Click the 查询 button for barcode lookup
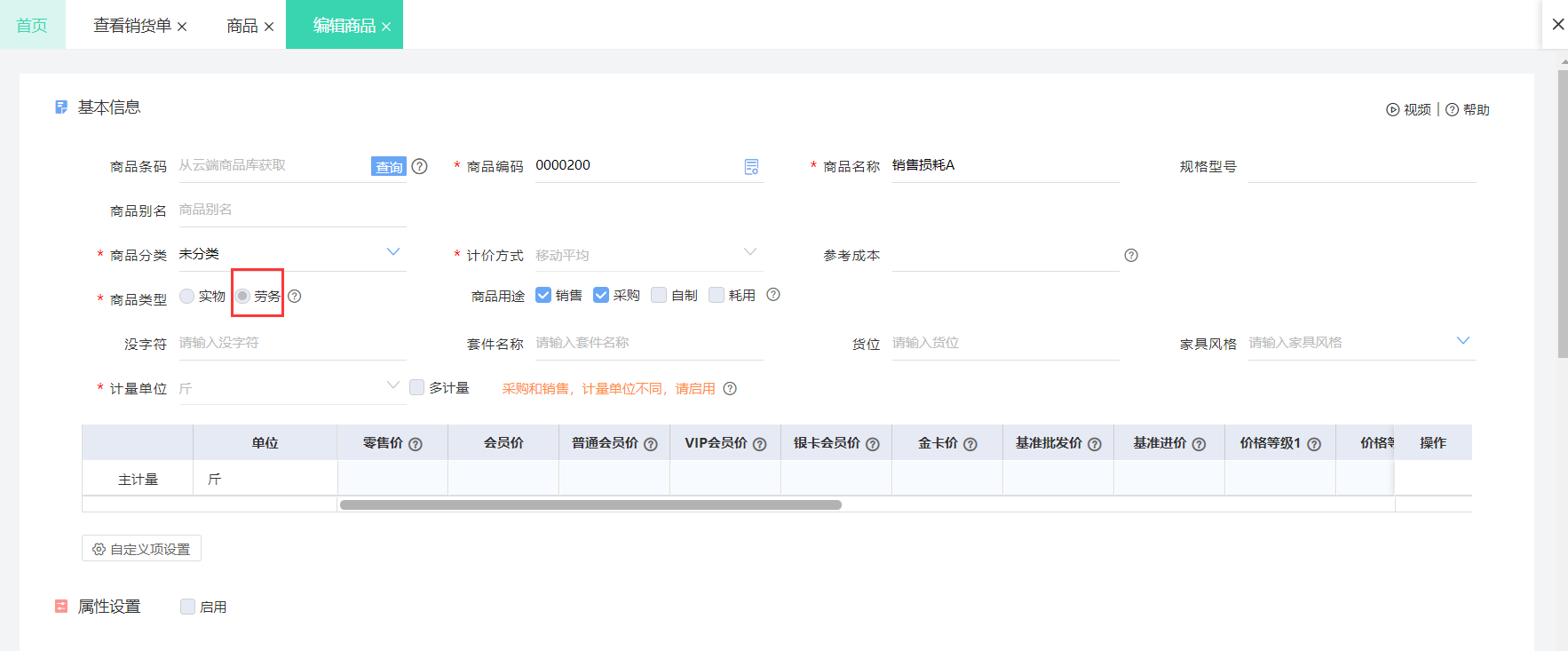Image resolution: width=1568 pixels, height=651 pixels. [x=389, y=166]
